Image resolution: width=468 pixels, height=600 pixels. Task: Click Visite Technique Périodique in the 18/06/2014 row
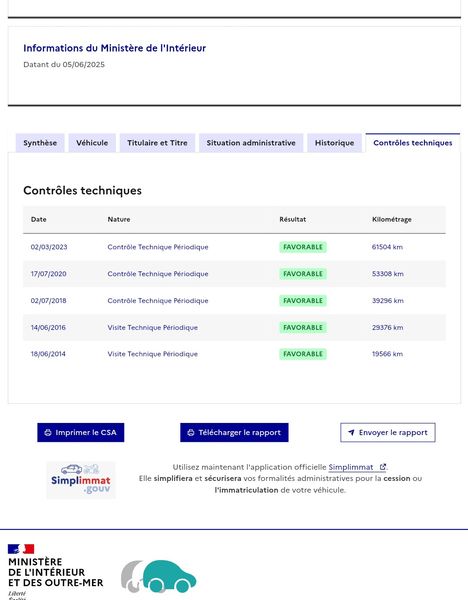pyautogui.click(x=153, y=354)
